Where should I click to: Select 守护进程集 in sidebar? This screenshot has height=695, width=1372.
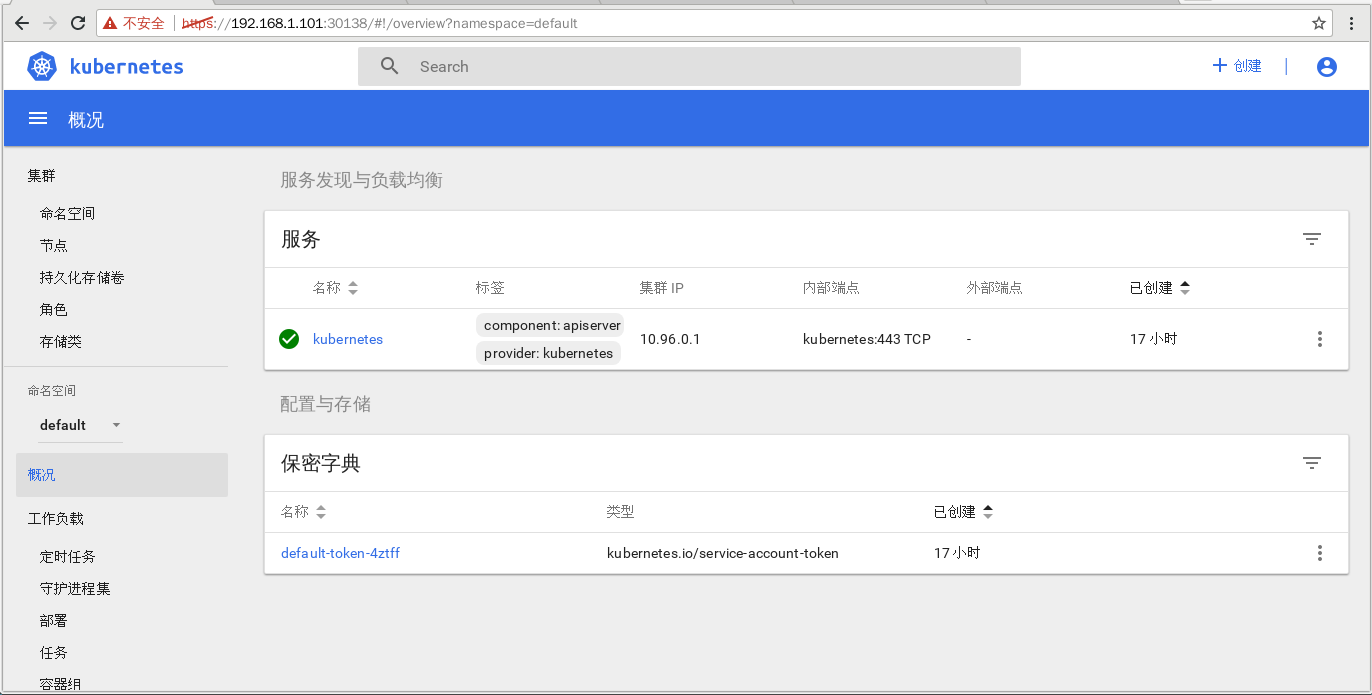75,588
